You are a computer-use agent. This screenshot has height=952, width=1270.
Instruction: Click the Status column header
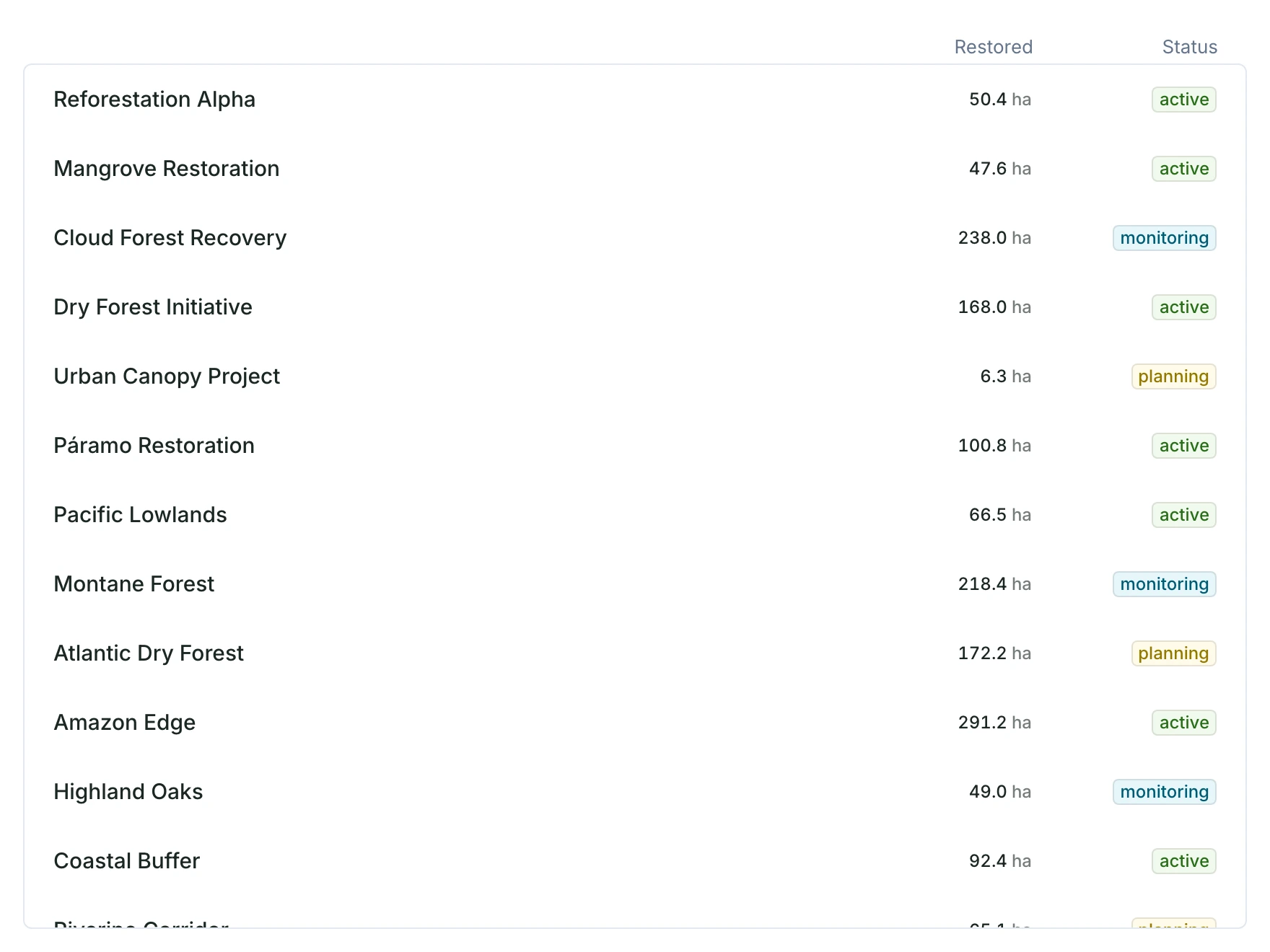pos(1190,47)
